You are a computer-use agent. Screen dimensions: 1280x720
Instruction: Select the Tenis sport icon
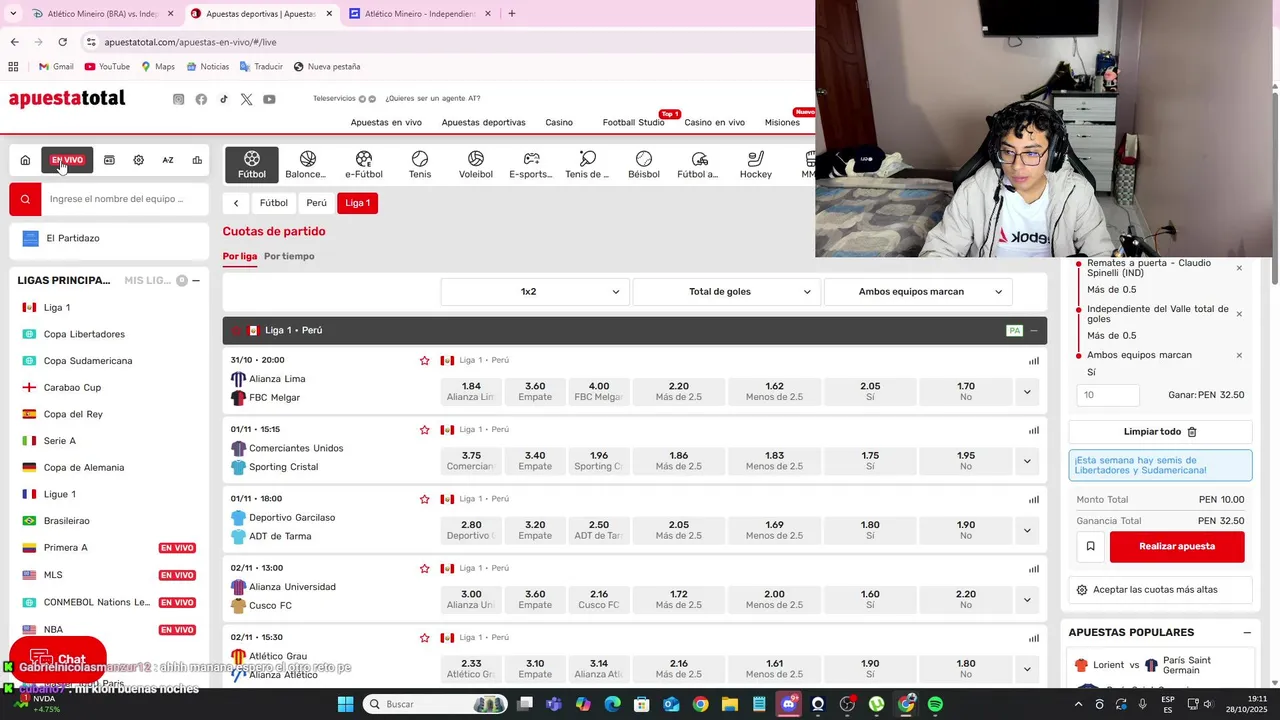pos(420,165)
